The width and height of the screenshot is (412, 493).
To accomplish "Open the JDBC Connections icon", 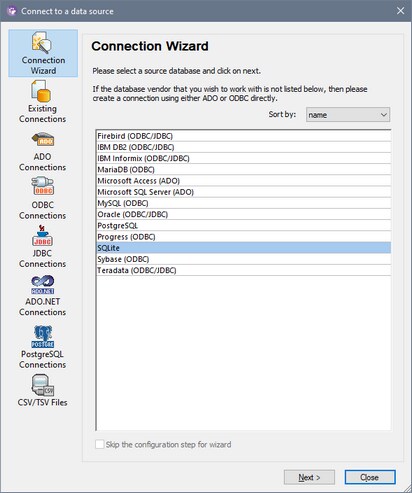I will tap(42, 247).
